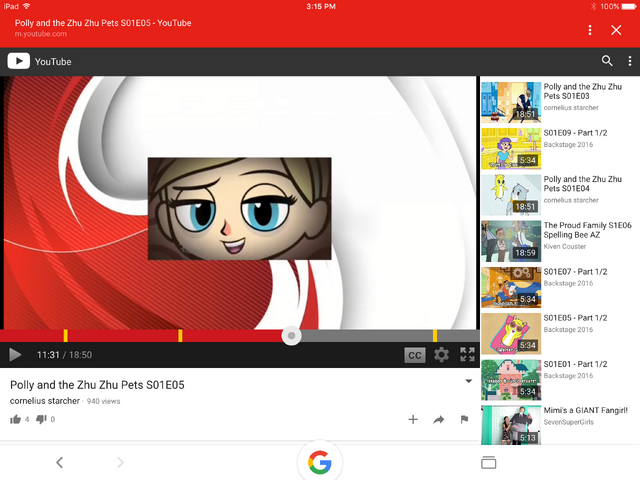Select title 'Polly and the Zhu Zhu Pets S01E03'
Screen dimensions: 640x480
(583, 91)
